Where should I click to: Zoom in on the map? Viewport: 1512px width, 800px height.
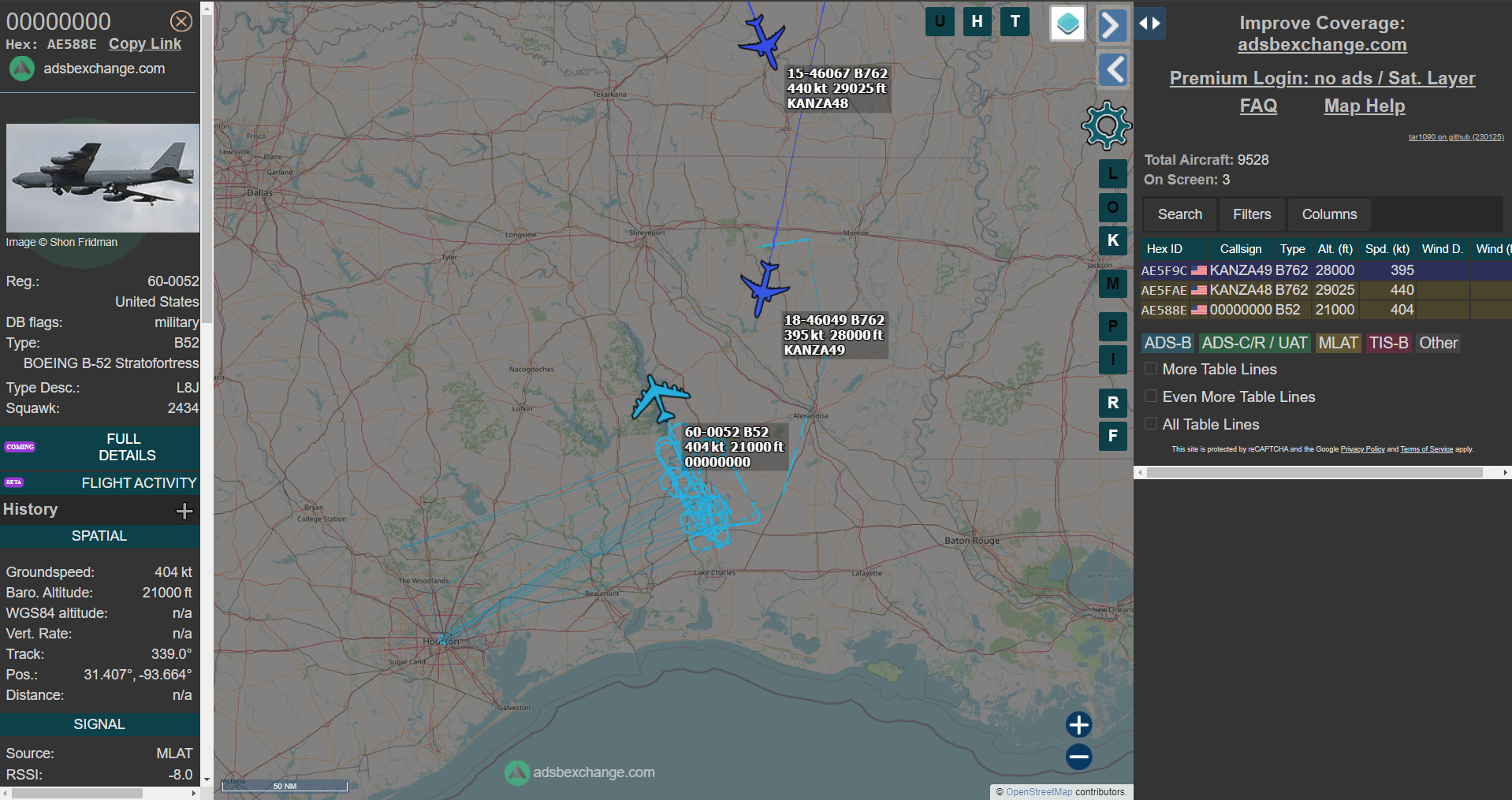tap(1078, 724)
